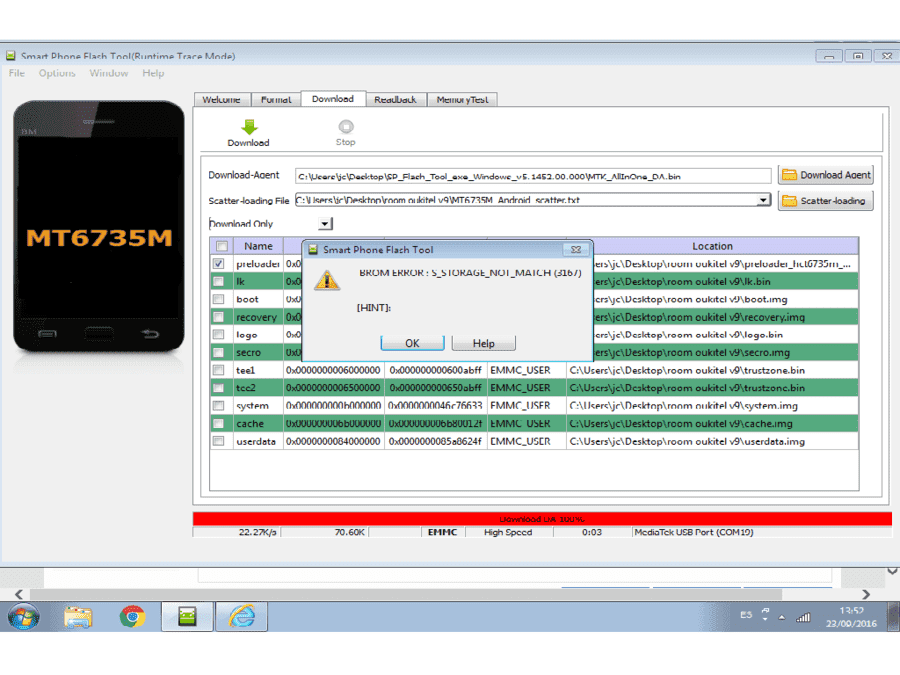Click the horizontal scrollbar right arrow
This screenshot has width=900, height=675.
click(x=866, y=594)
